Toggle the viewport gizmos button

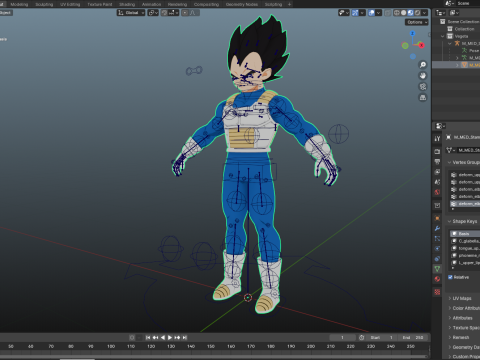pyautogui.click(x=355, y=13)
